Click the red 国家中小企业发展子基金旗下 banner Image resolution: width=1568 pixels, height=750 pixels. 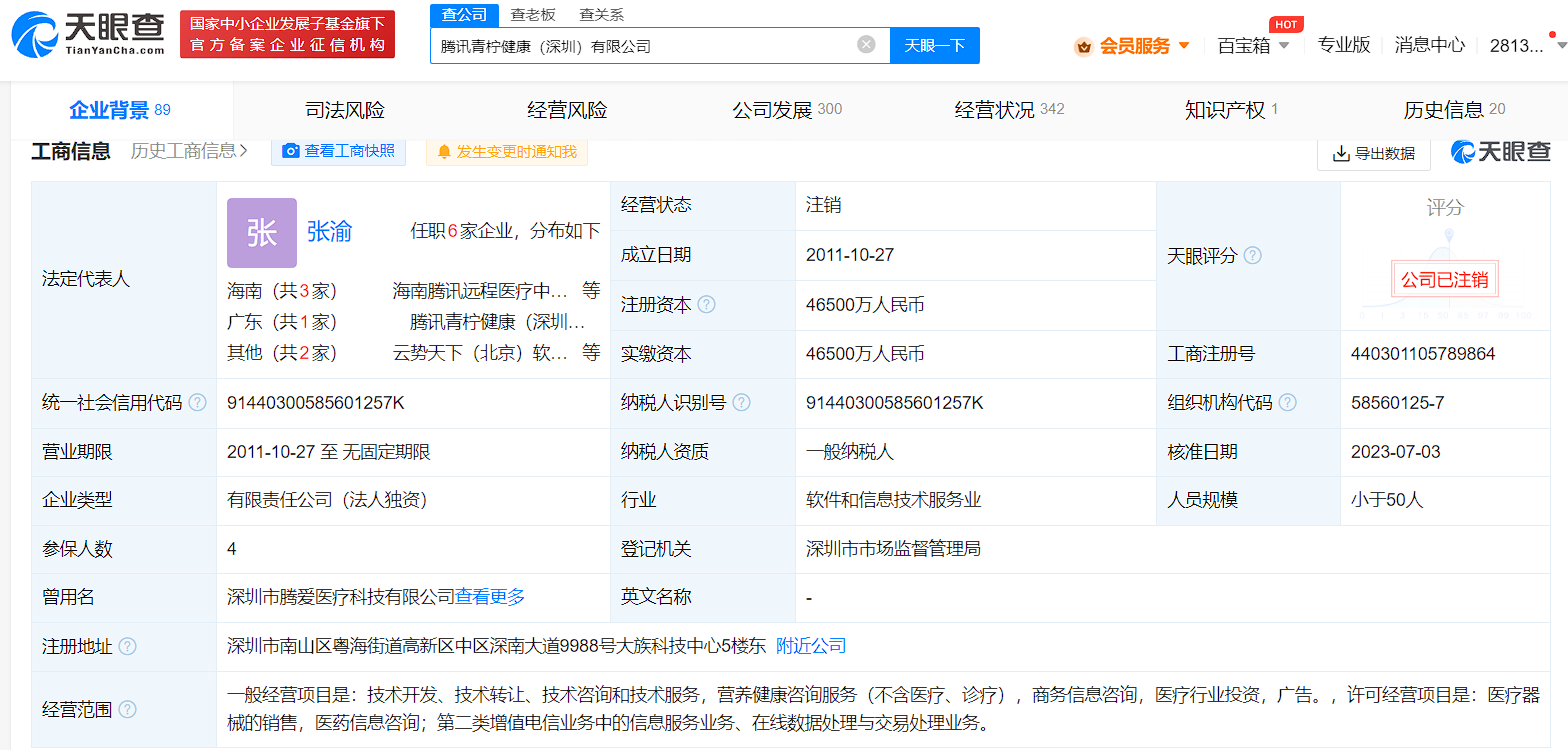coord(288,34)
